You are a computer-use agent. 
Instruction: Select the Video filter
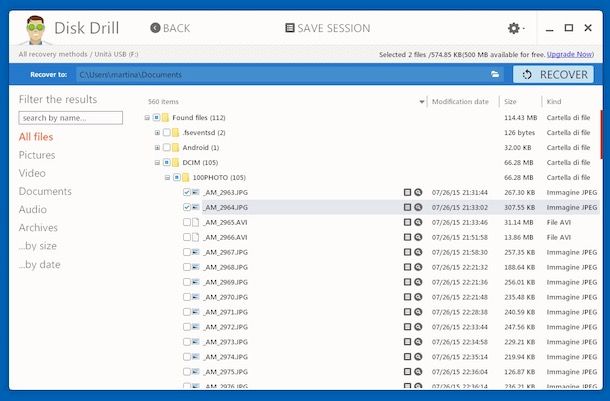[x=32, y=173]
